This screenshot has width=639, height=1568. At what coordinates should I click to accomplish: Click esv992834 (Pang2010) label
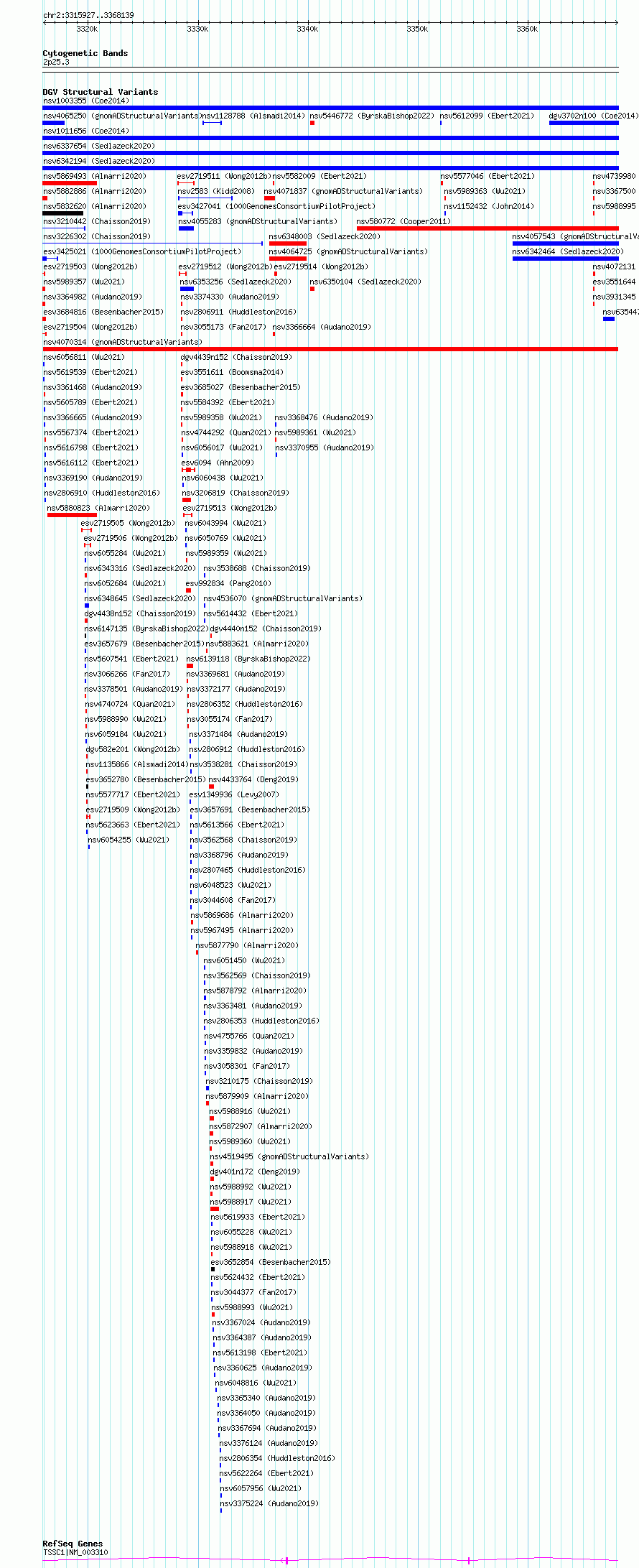click(228, 583)
